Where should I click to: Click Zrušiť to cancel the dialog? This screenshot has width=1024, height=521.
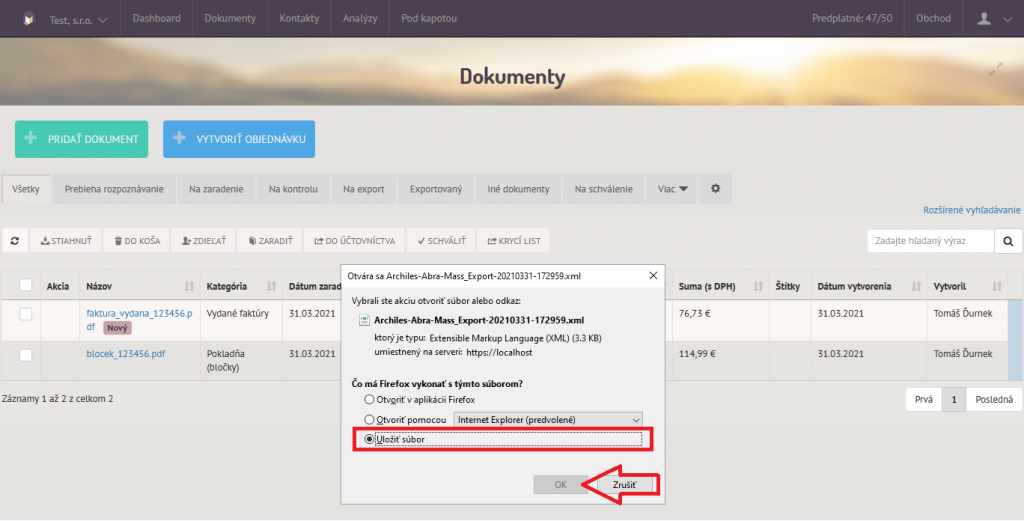click(624, 484)
